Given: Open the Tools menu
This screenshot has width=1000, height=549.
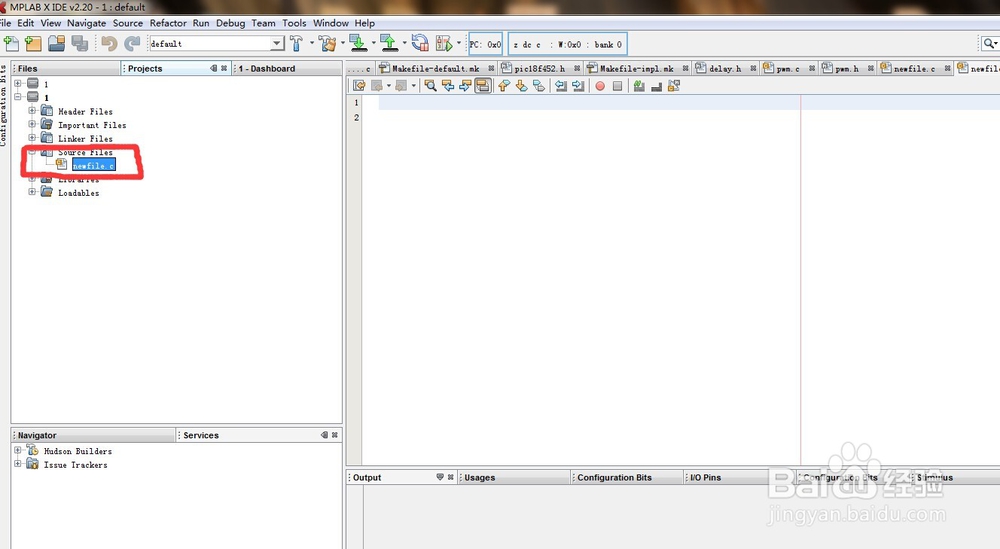Looking at the screenshot, I should [294, 23].
